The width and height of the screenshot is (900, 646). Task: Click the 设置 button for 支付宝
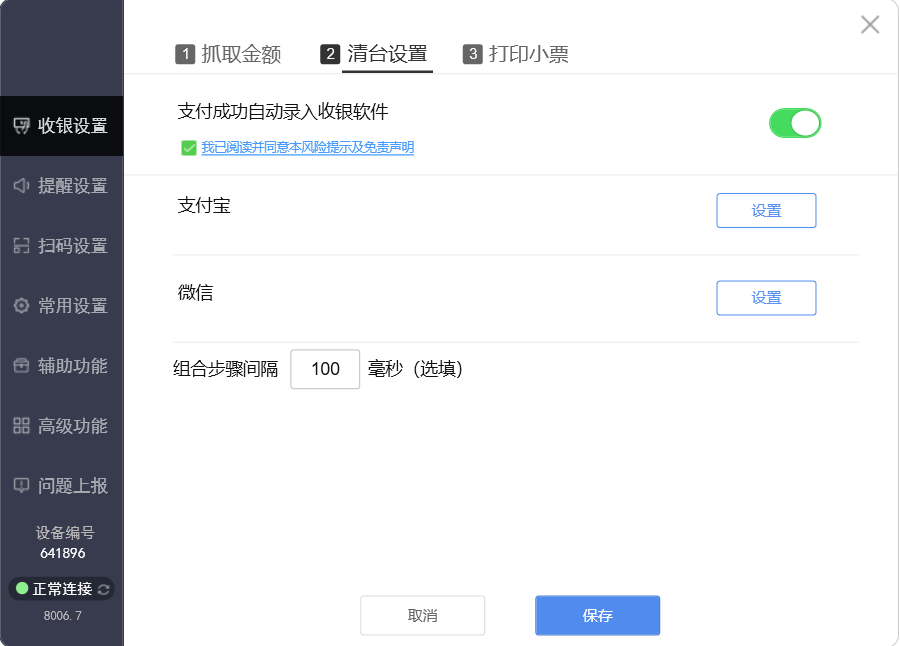(x=766, y=211)
